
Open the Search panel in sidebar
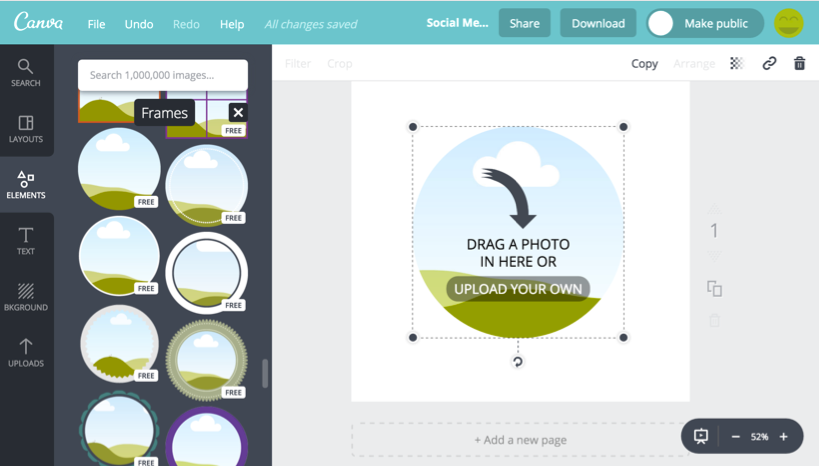[x=26, y=72]
